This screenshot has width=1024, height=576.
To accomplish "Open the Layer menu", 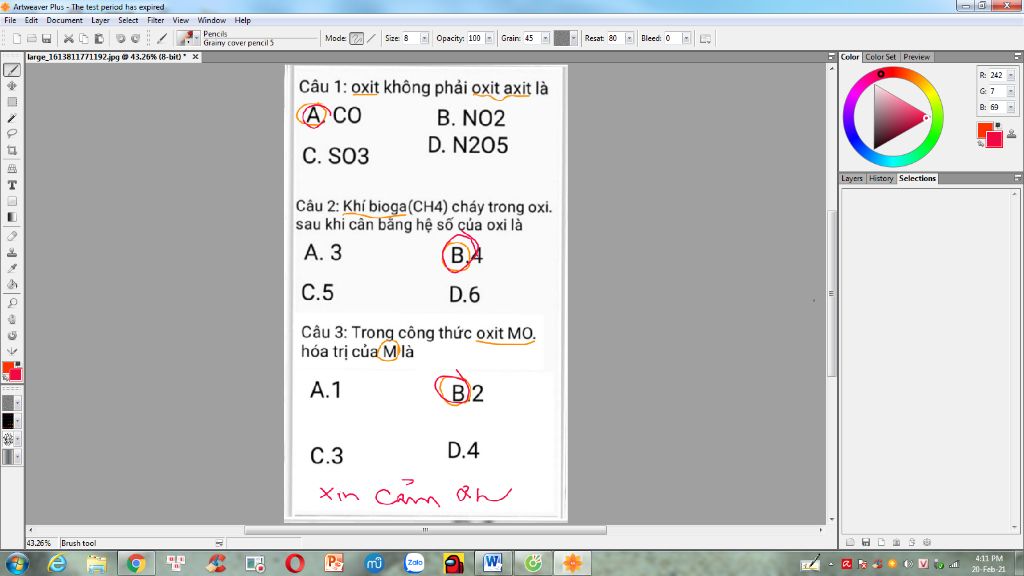I will click(x=100, y=20).
